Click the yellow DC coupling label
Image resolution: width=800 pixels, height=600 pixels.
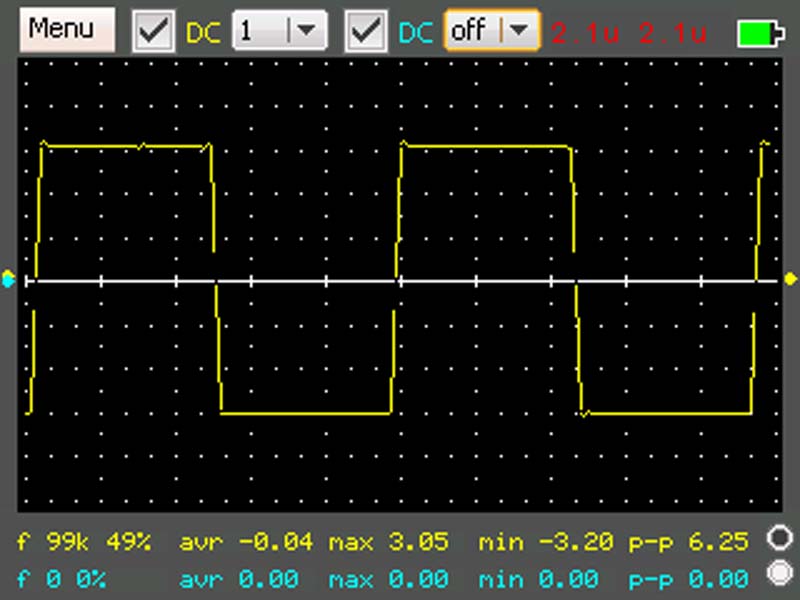point(203,32)
